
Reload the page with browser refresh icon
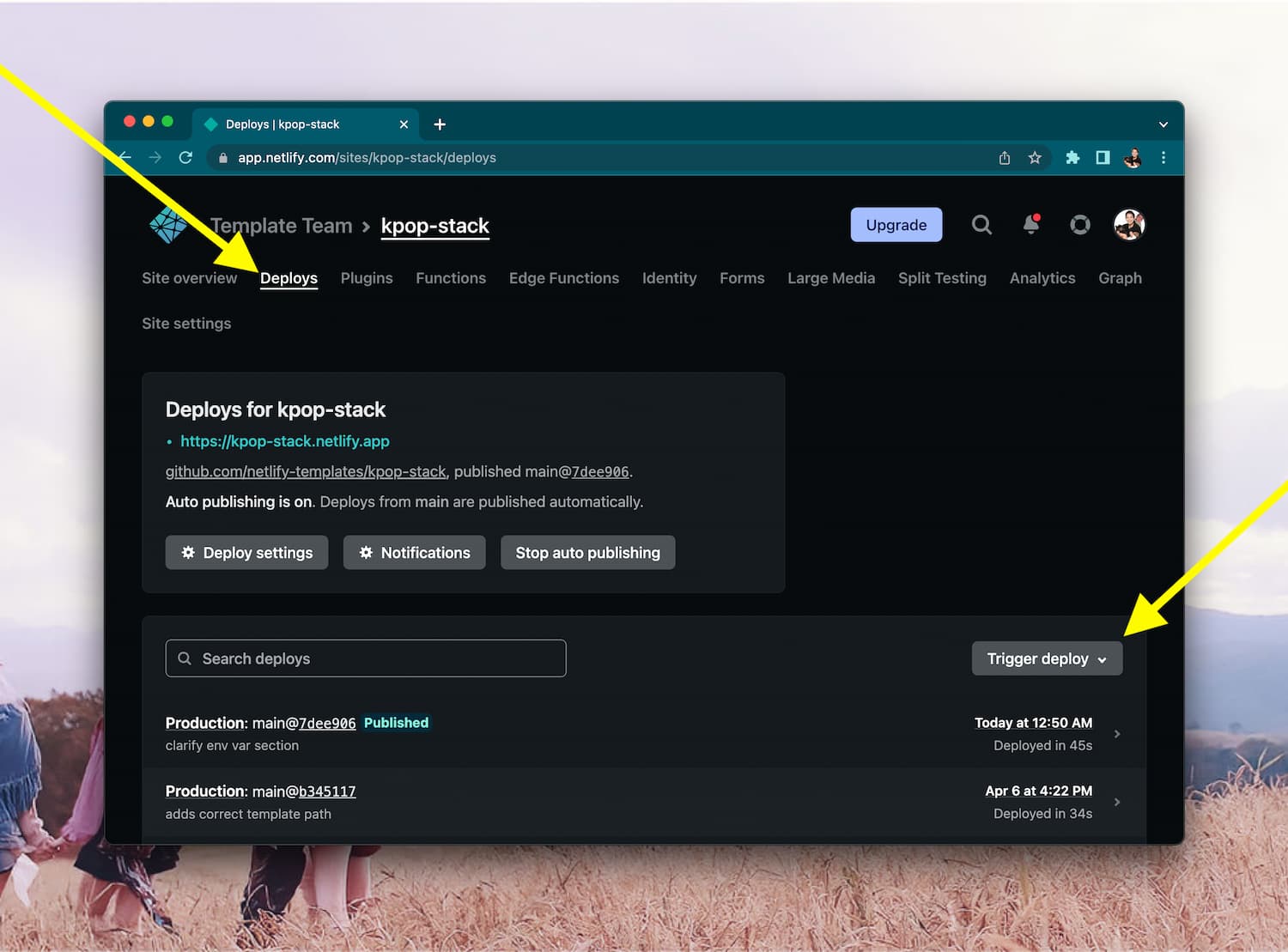(x=185, y=158)
